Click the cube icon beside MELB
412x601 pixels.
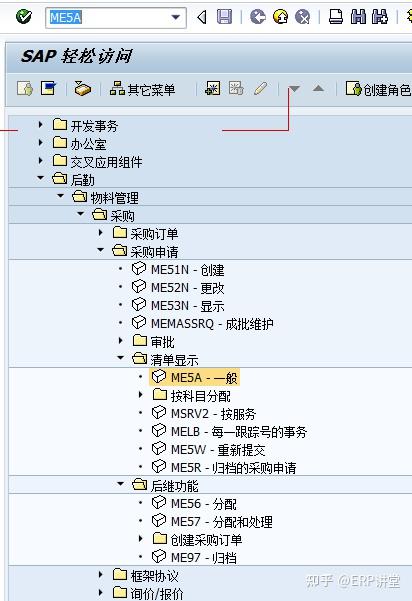point(159,430)
